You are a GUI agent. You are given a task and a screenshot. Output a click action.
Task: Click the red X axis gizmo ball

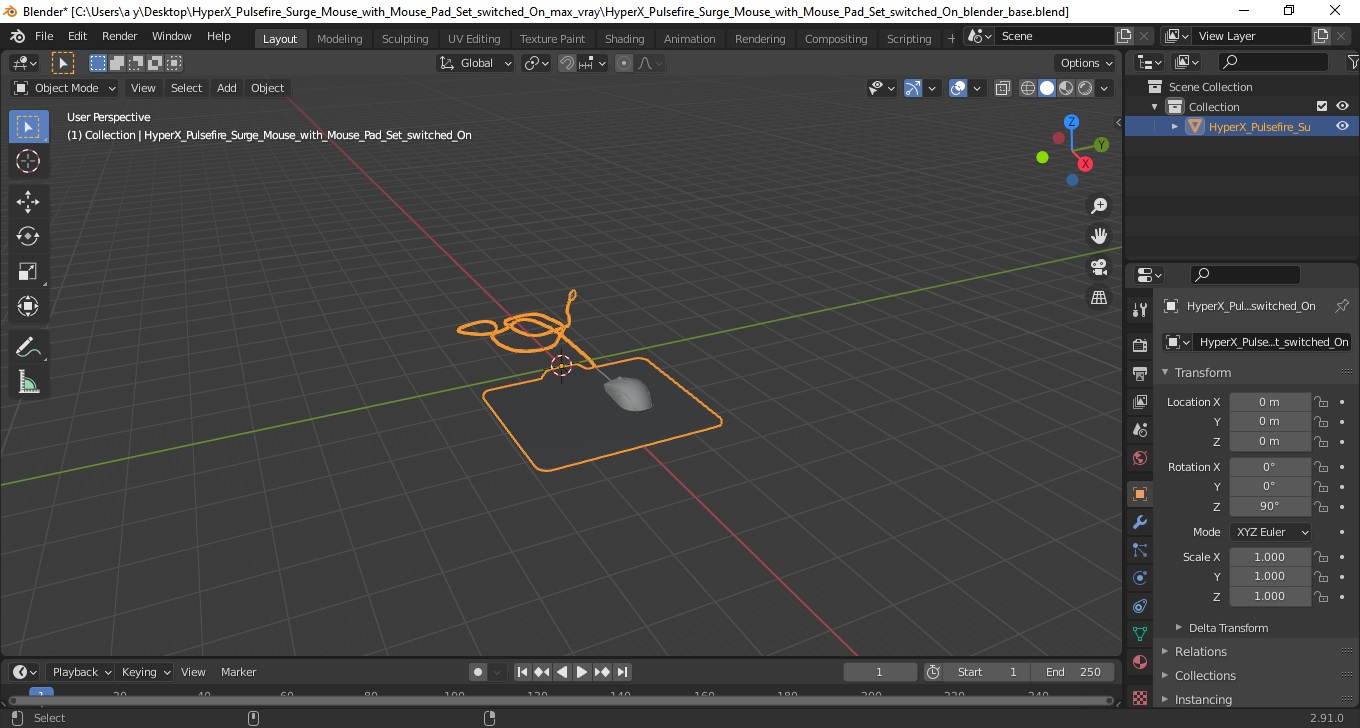(1085, 164)
